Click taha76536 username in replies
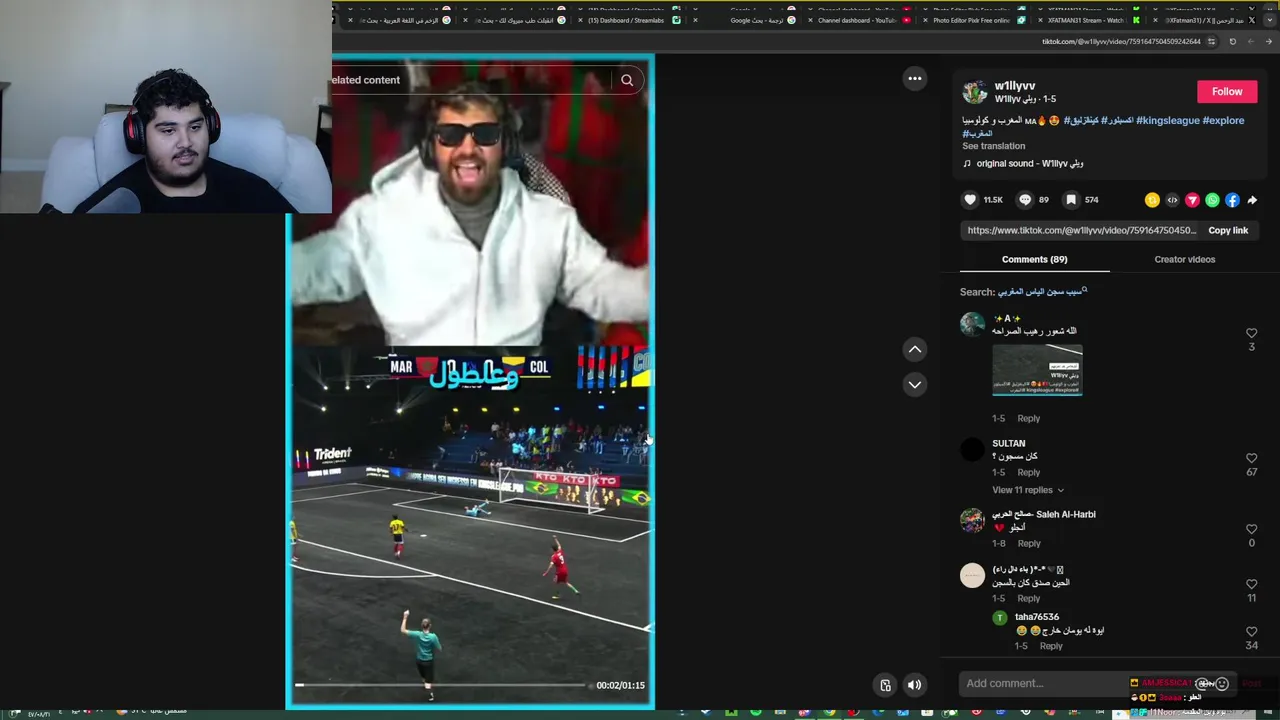Image resolution: width=1280 pixels, height=720 pixels. pos(1036,617)
